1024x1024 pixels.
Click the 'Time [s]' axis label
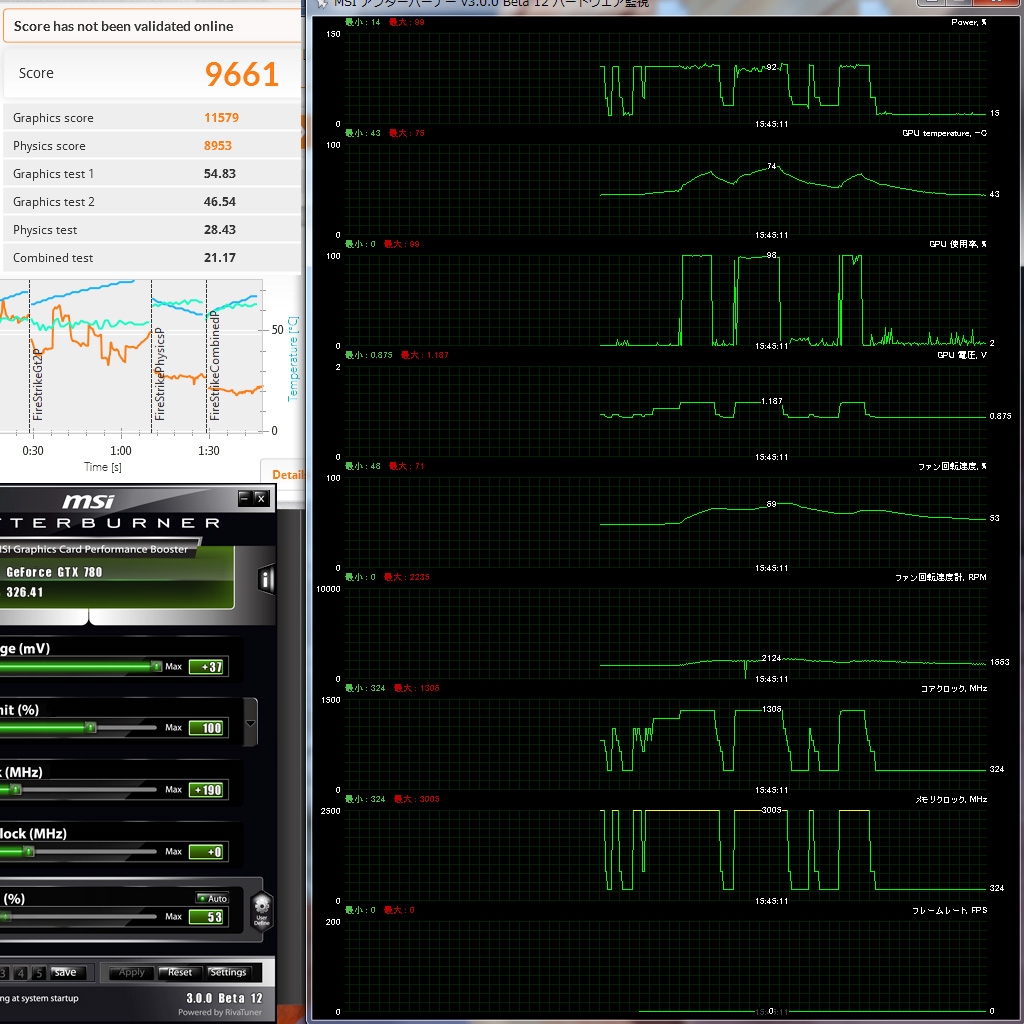tap(103, 467)
